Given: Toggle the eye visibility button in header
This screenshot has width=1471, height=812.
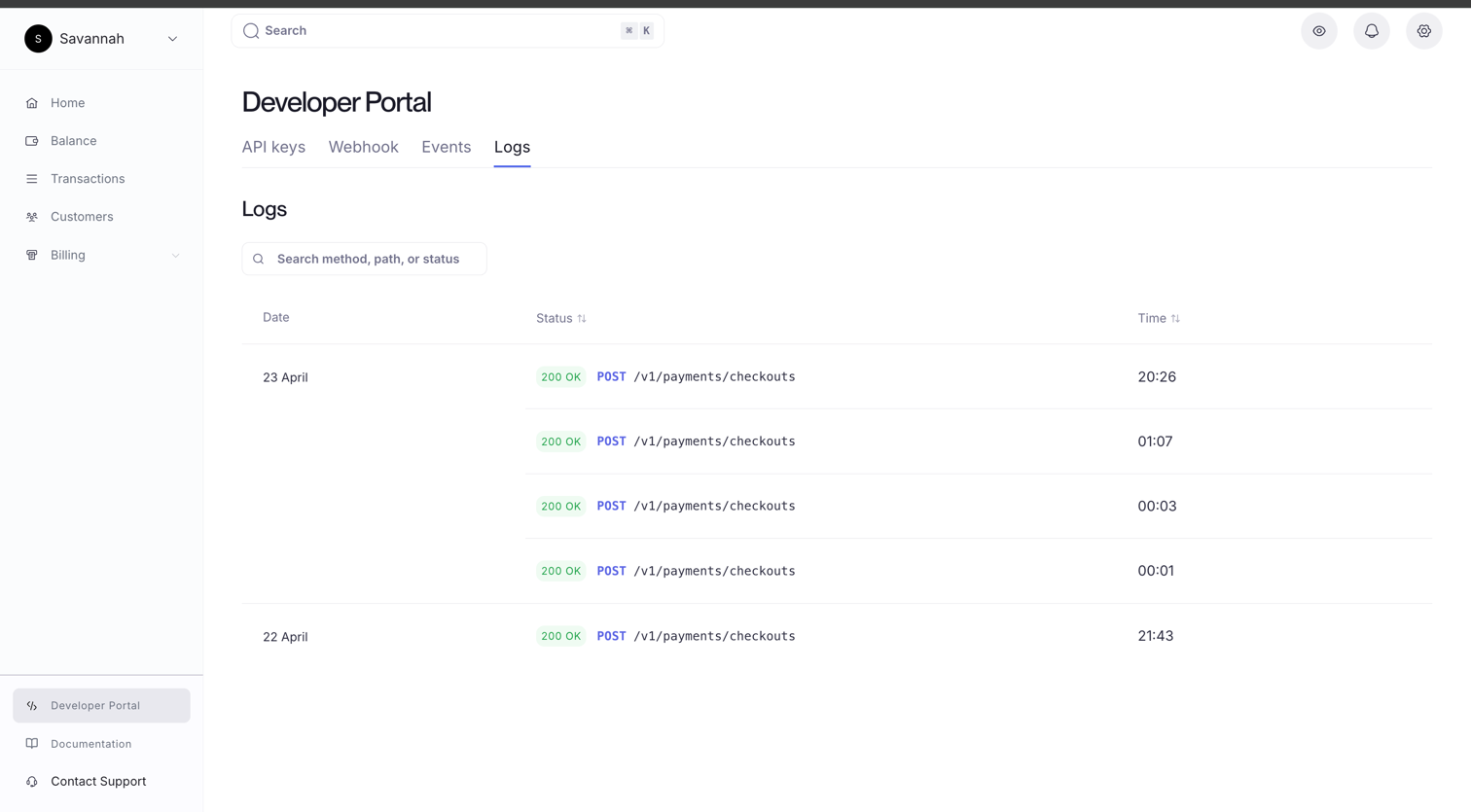Looking at the screenshot, I should tap(1319, 31).
